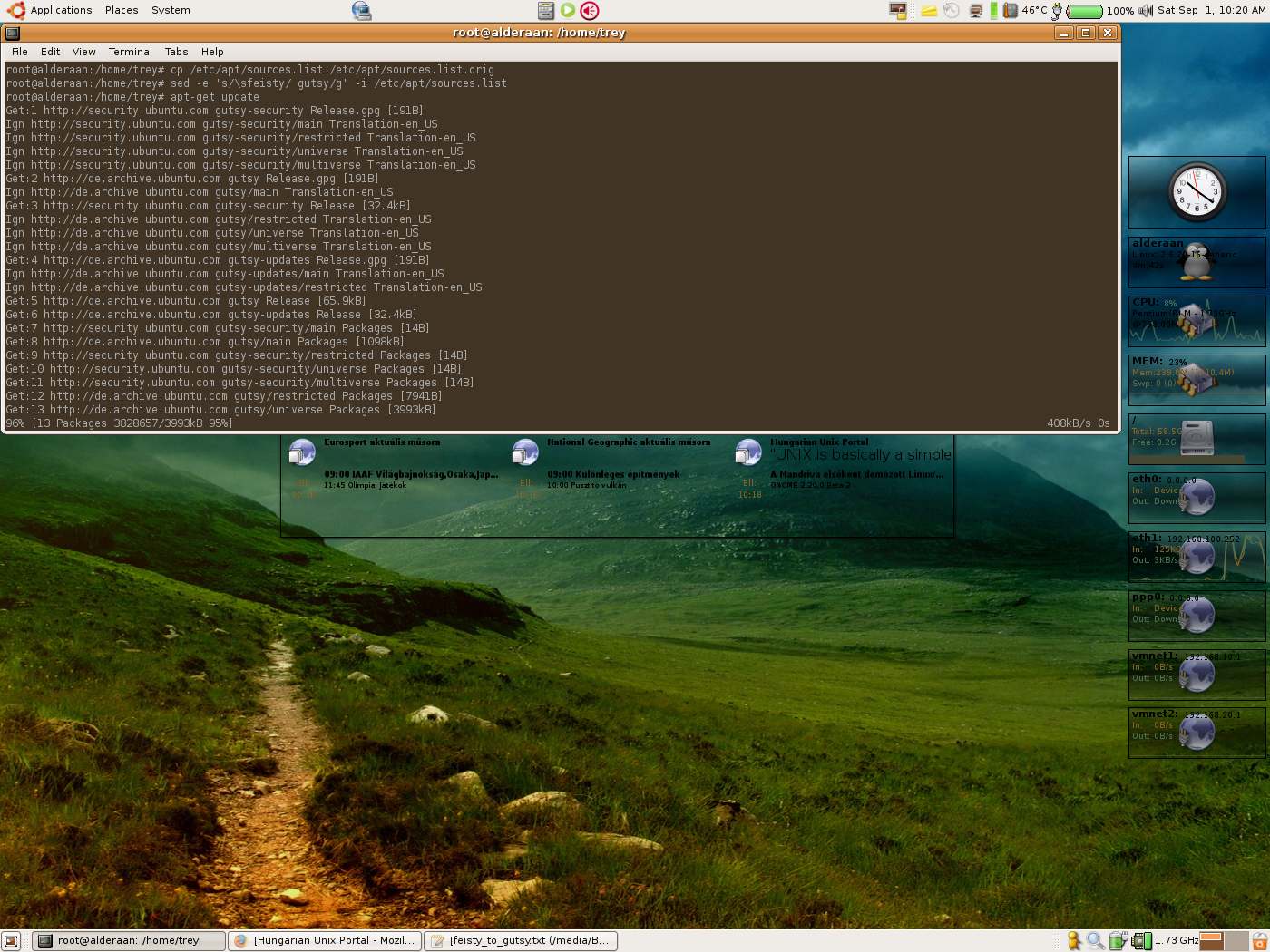
Task: Click the Hungarian Unix Portal feed icon
Action: point(748,452)
